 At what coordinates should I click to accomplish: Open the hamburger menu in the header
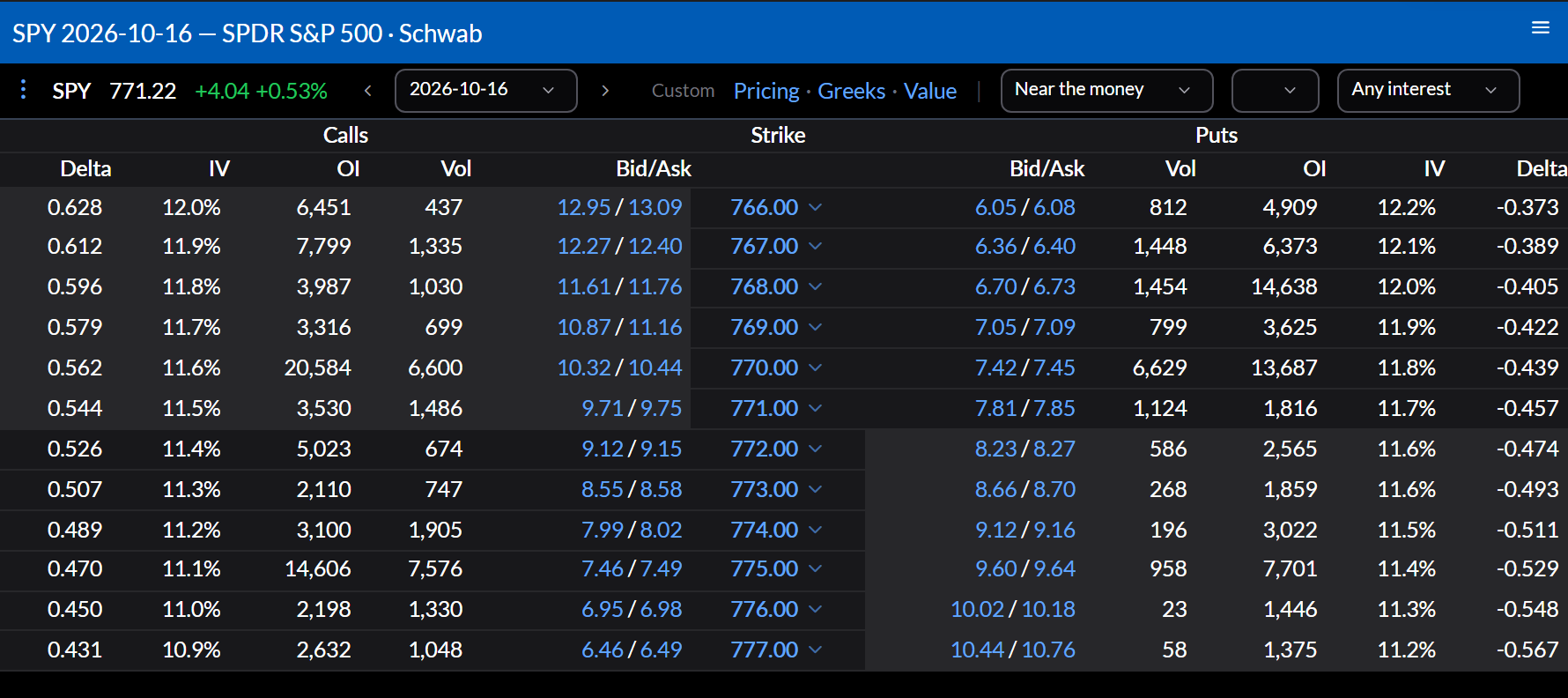click(1541, 27)
